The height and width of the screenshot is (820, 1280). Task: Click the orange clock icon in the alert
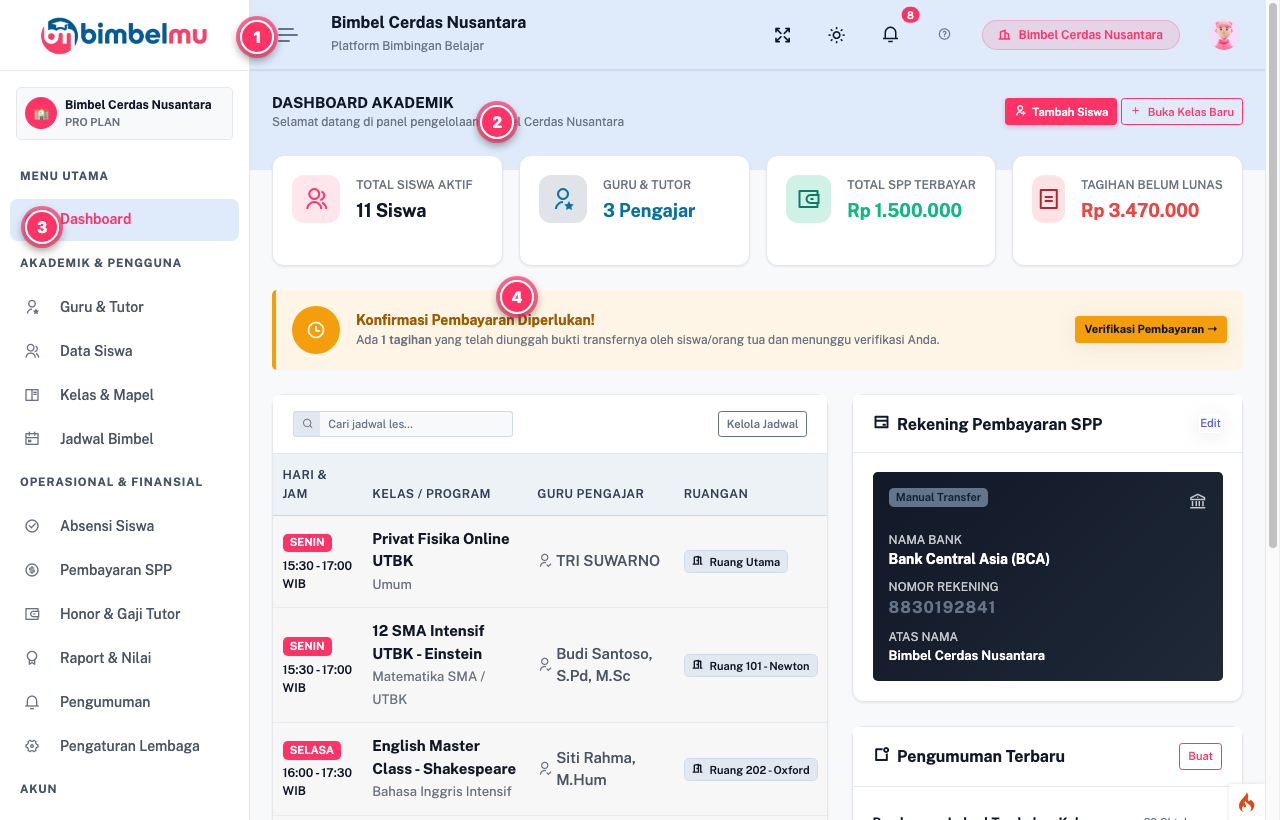pyautogui.click(x=316, y=330)
